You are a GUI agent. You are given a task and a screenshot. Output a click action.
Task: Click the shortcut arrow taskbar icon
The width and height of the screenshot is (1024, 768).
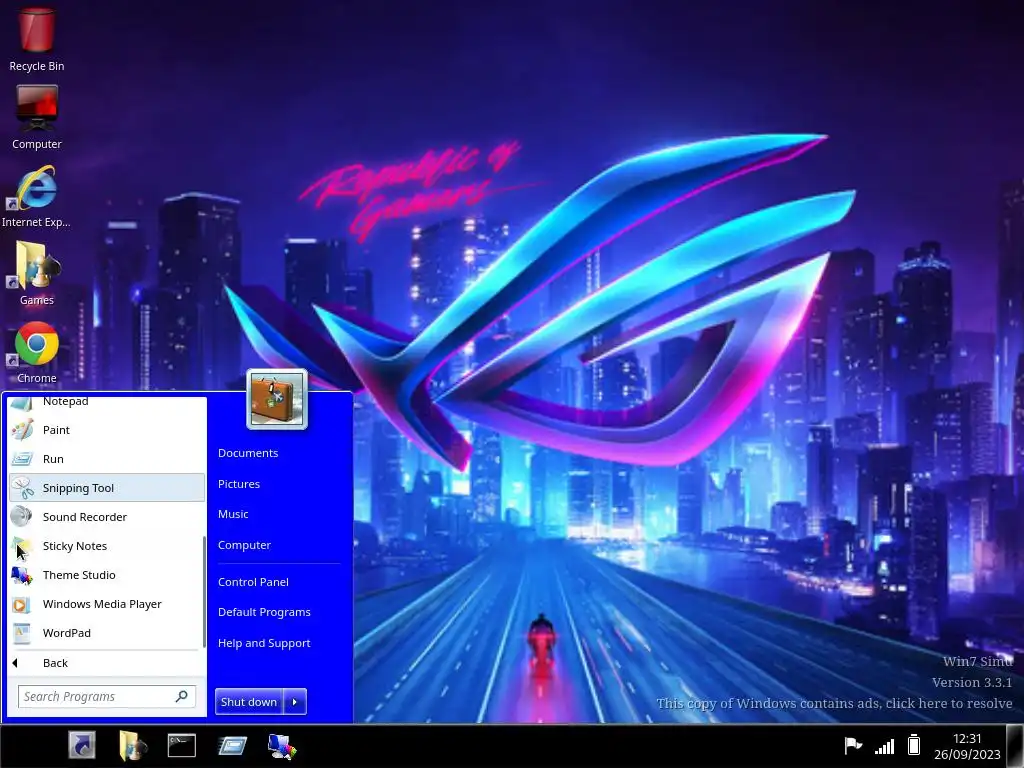tap(82, 745)
